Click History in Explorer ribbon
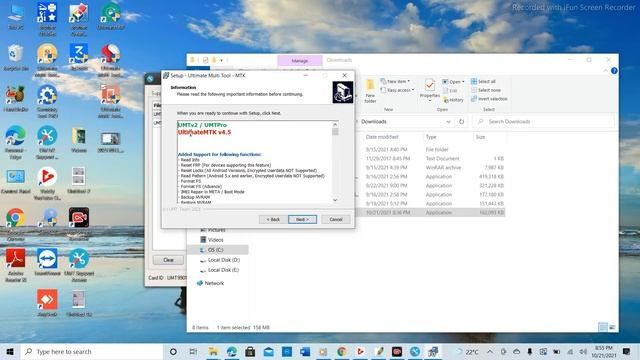 pos(453,100)
